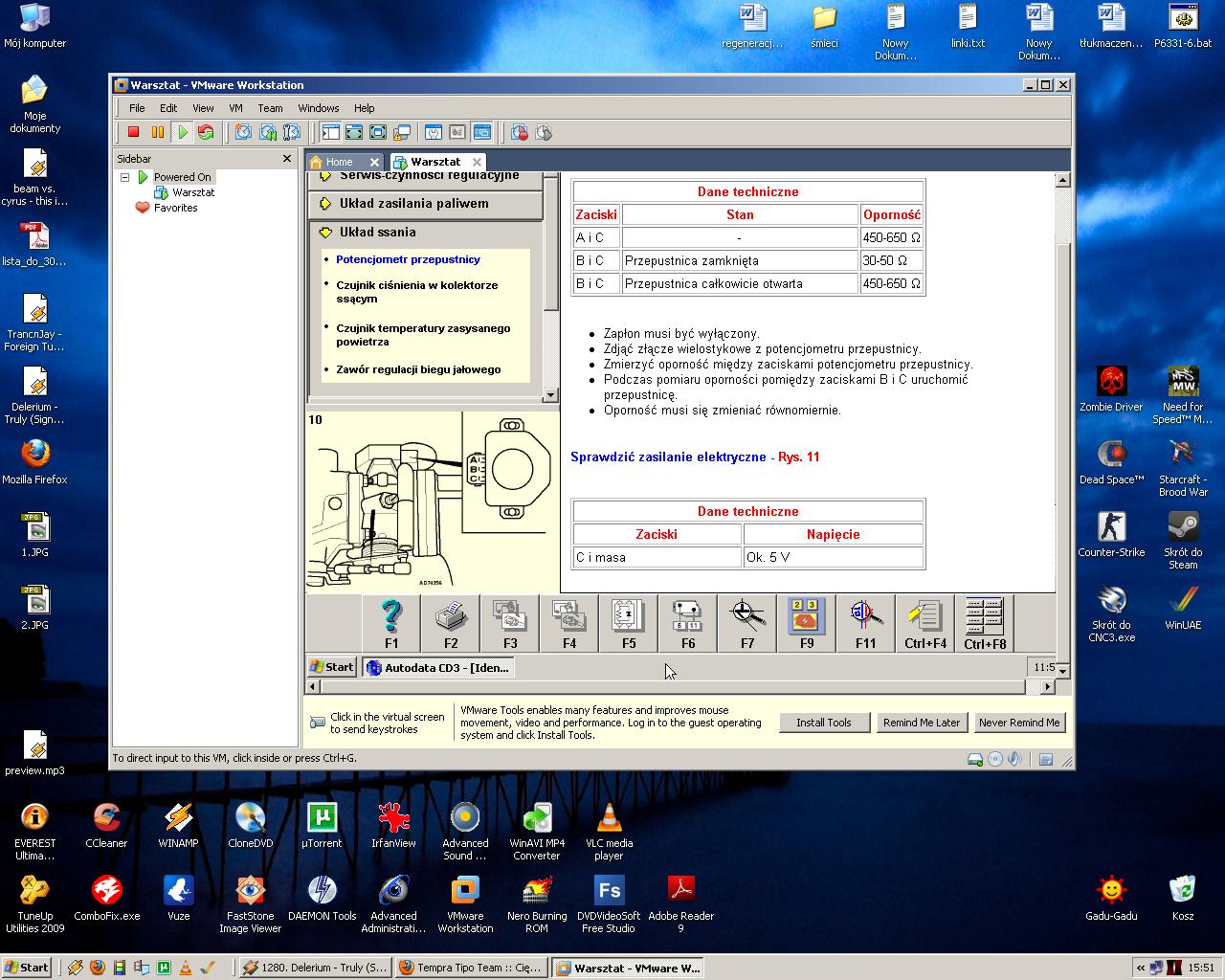The height and width of the screenshot is (980, 1225).
Task: Open Tempra Tipo Team taskbar item
Action: click(x=470, y=968)
